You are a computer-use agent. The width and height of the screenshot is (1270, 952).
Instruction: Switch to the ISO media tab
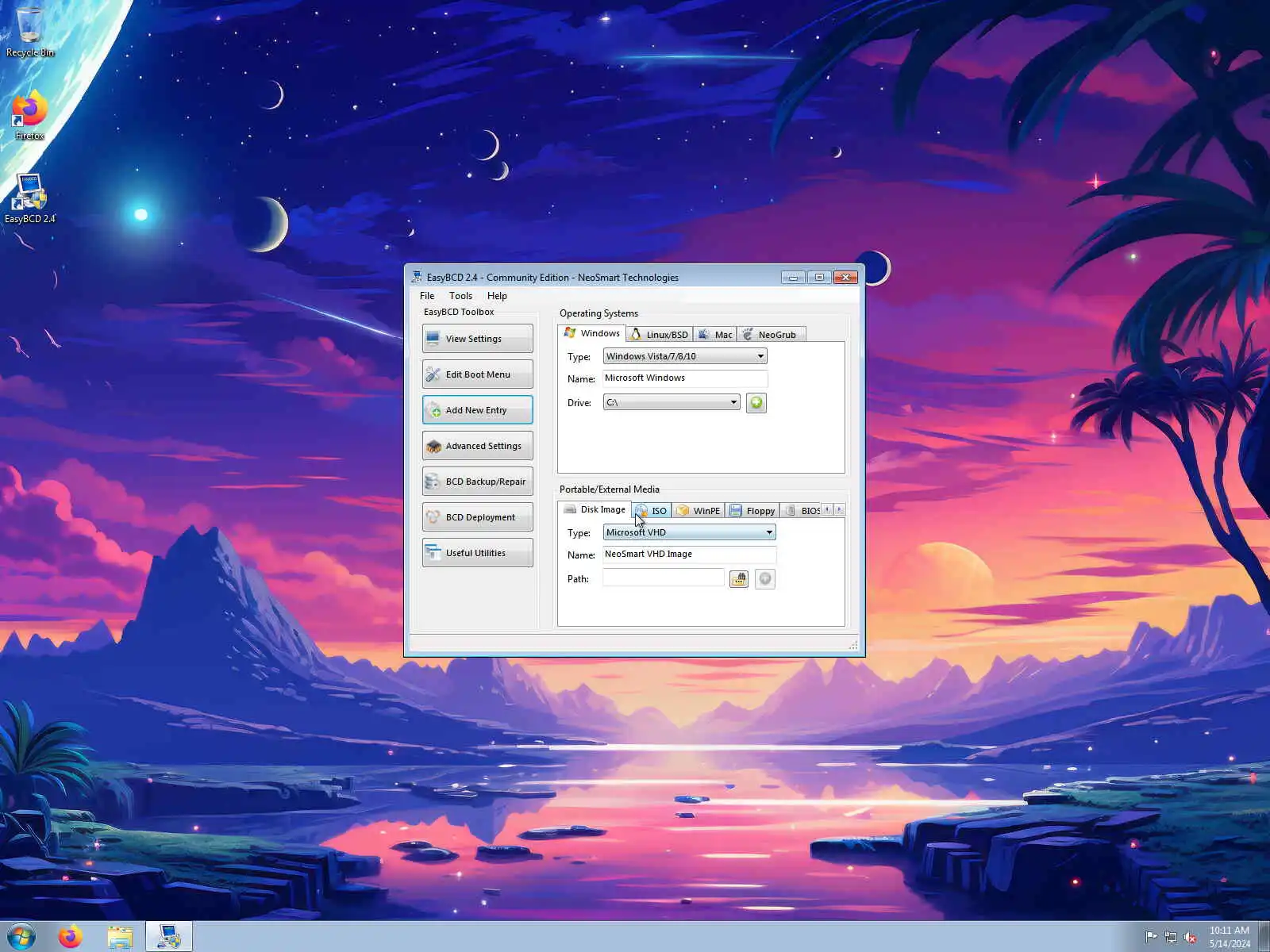pos(652,511)
